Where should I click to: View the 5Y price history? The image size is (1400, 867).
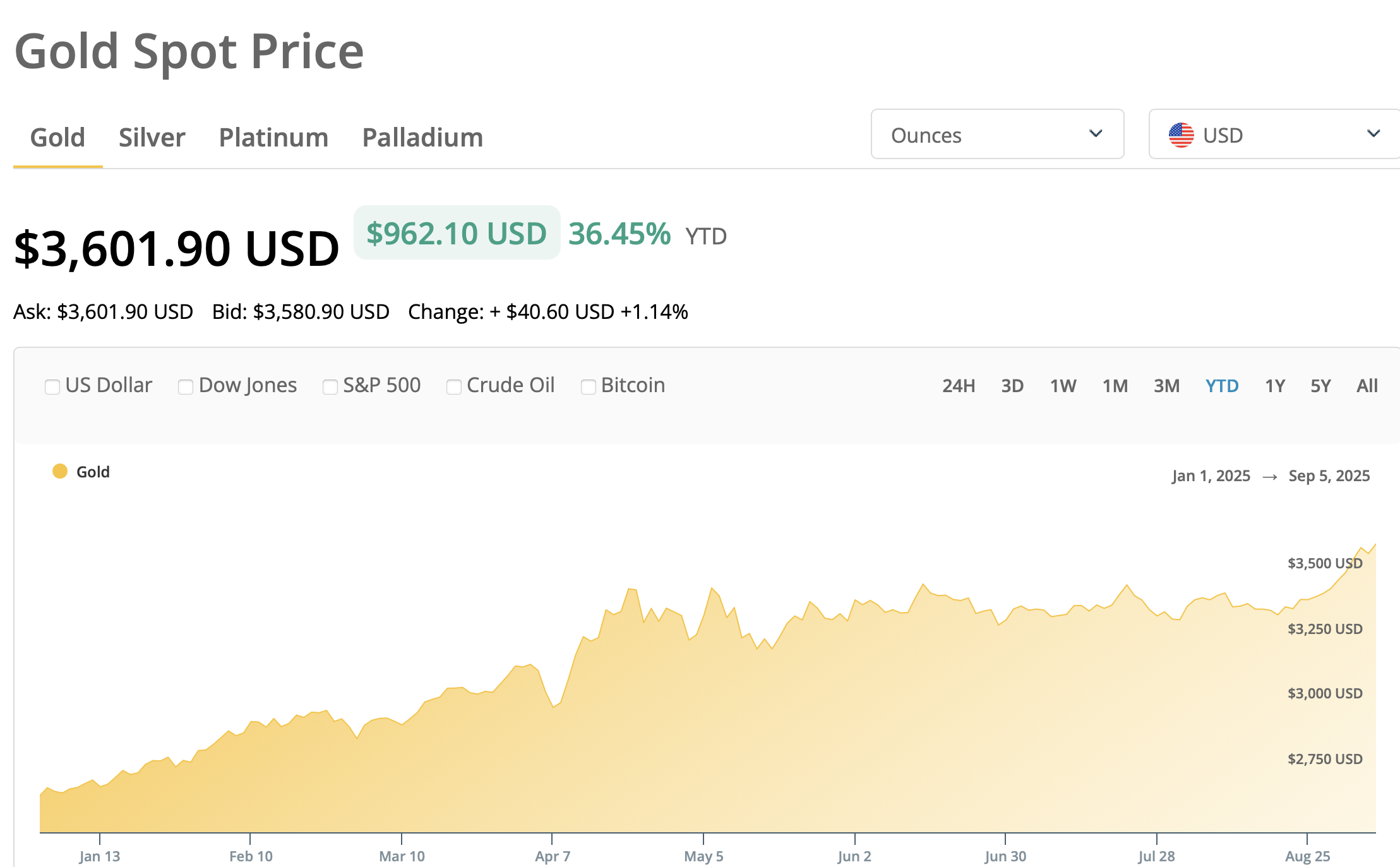1320,385
